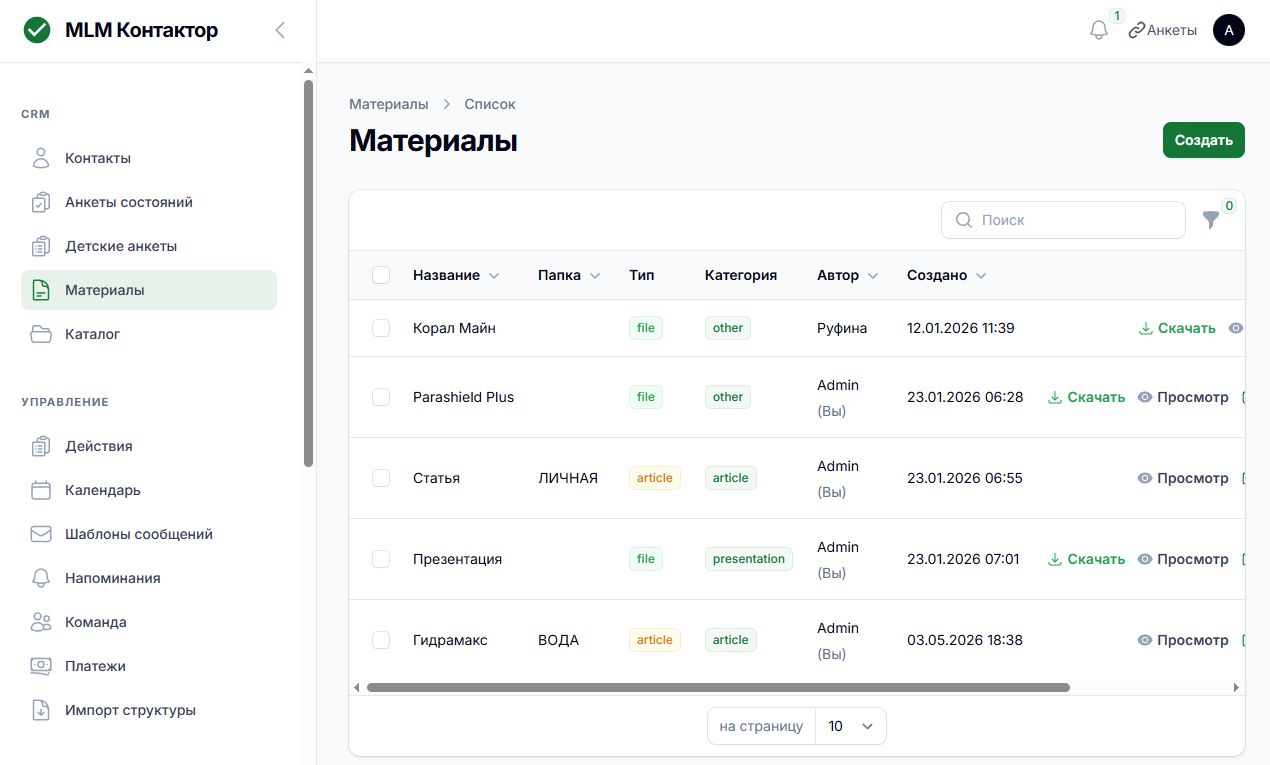
Task: Click the Напоминания bell icon in sidebar
Action: tap(41, 578)
